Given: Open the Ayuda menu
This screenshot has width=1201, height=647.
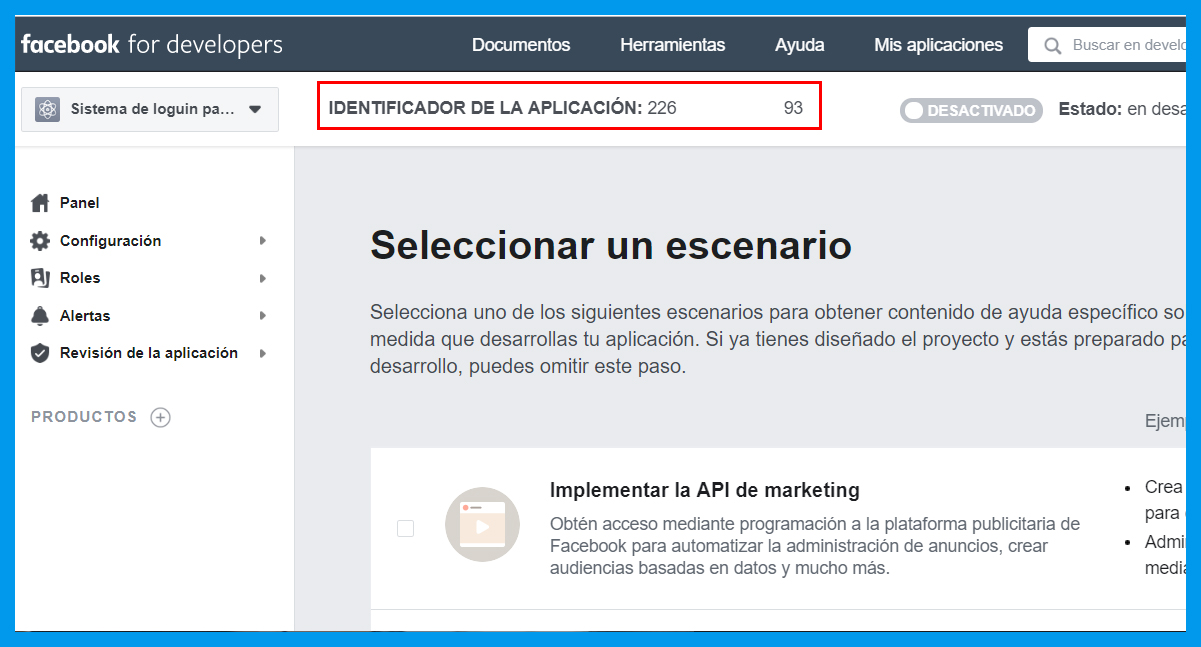Looking at the screenshot, I should point(800,45).
